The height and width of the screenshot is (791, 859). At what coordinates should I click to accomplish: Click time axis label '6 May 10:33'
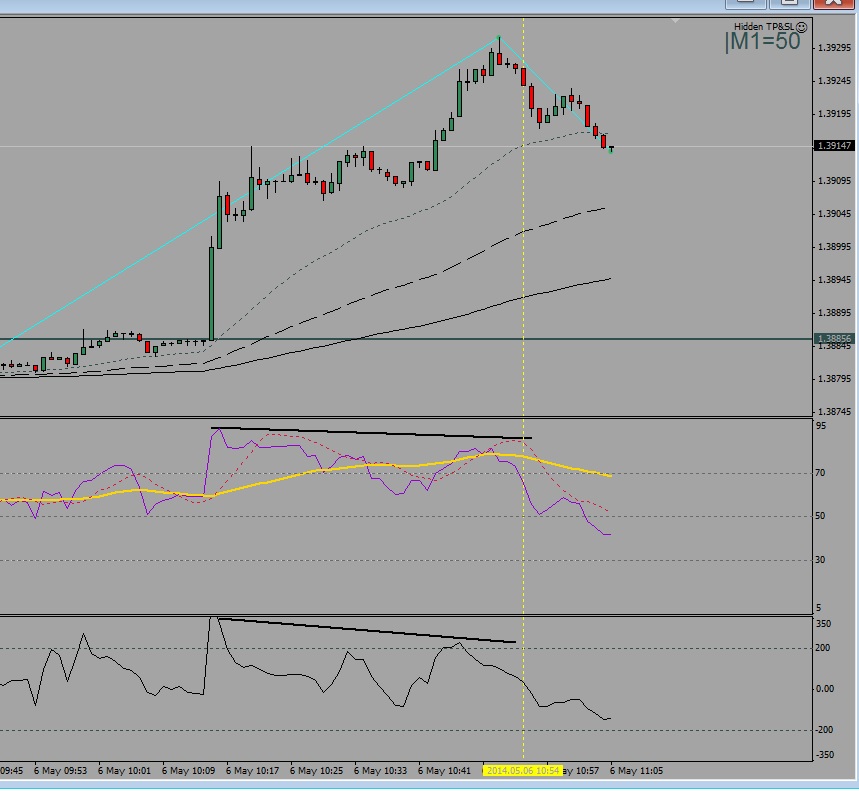381,771
